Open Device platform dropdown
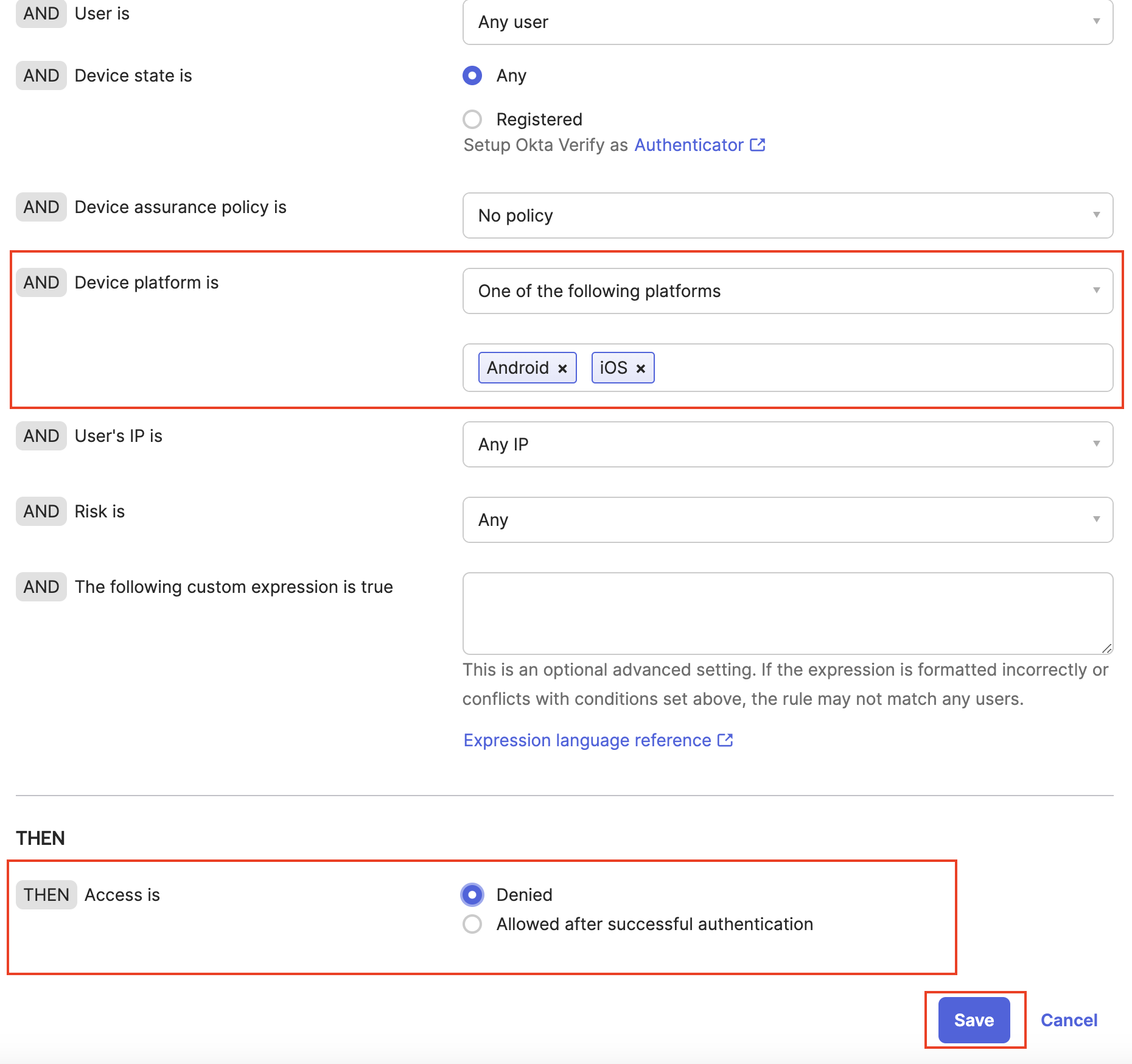This screenshot has height=1064, width=1132. pos(788,291)
